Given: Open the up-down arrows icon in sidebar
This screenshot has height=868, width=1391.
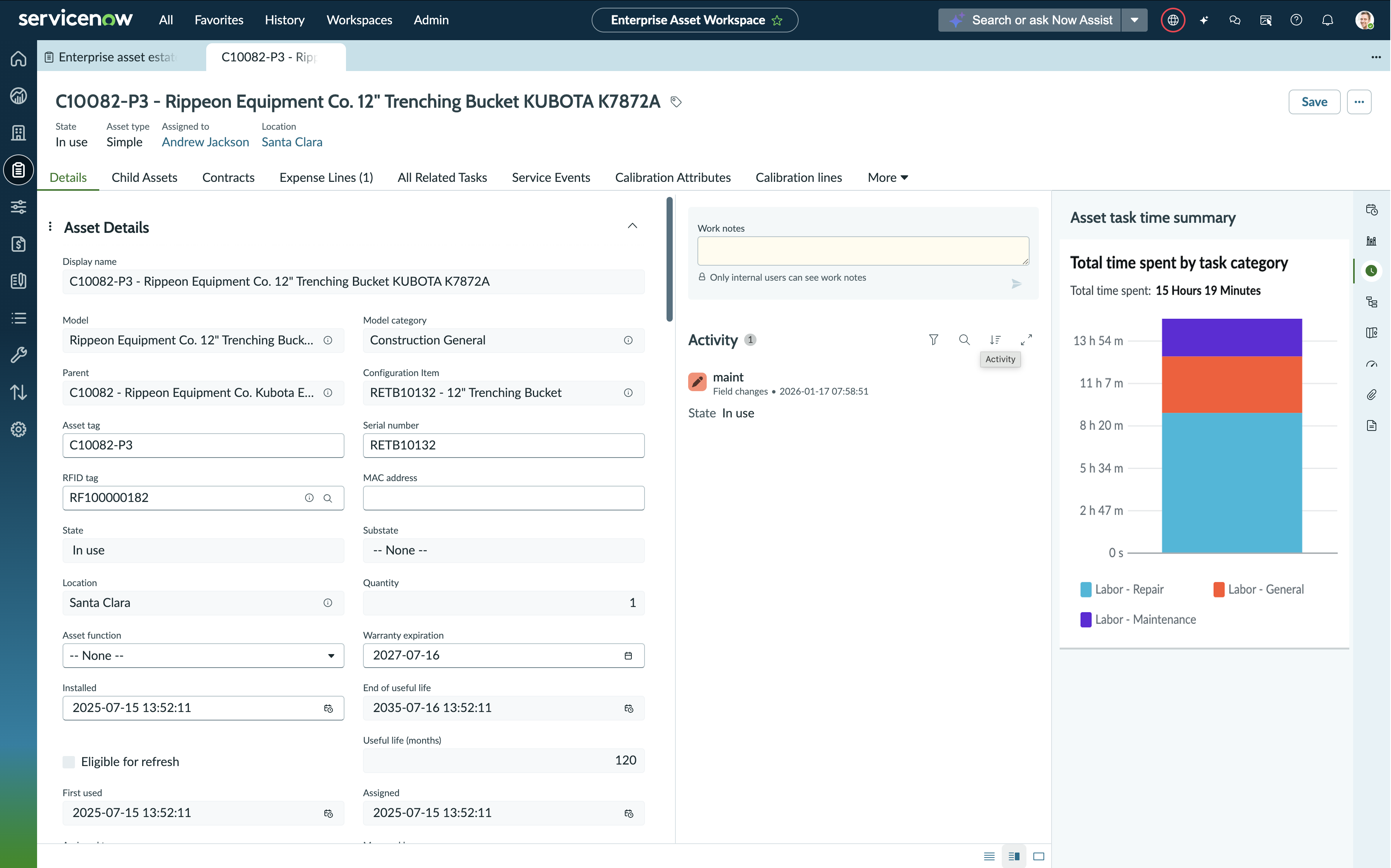Looking at the screenshot, I should click(19, 392).
